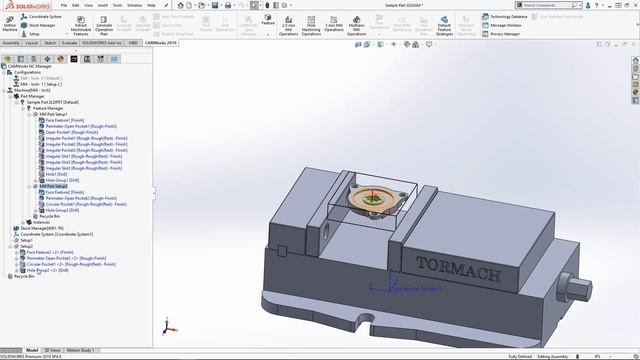Switch to the FeatureManager design tree tab
640x360 pixels.
pos(7,59)
